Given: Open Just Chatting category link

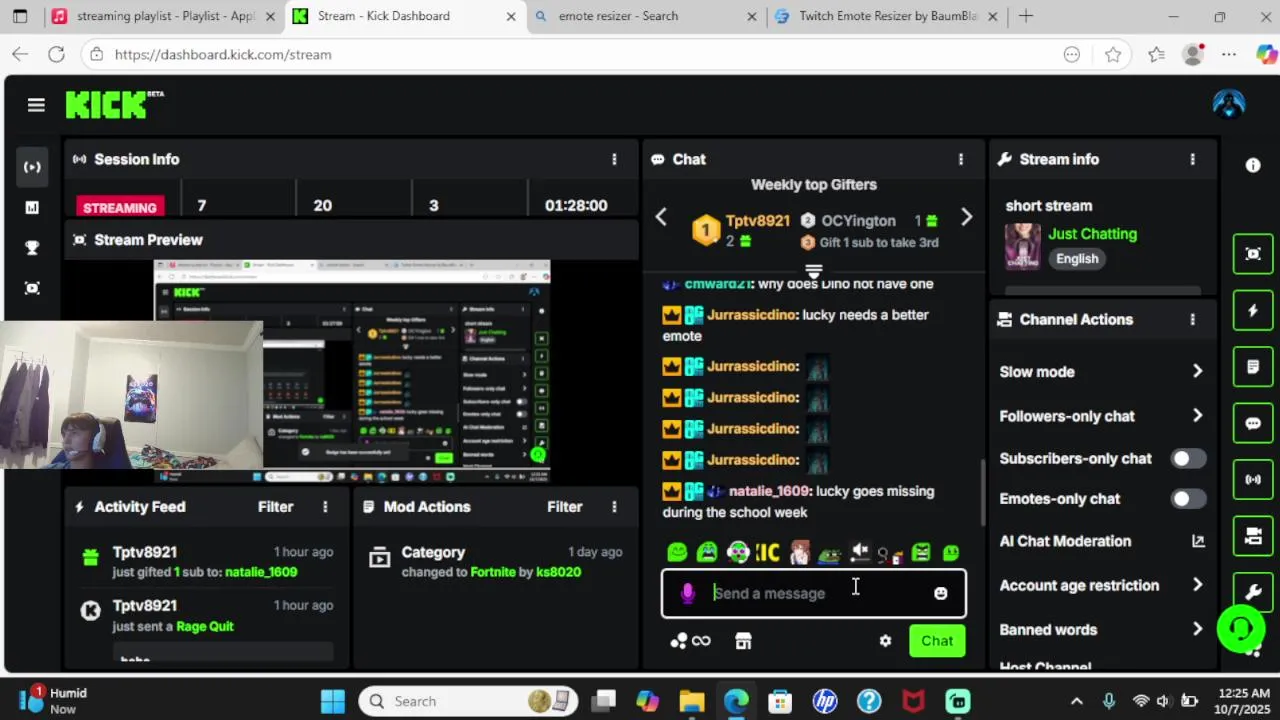Looking at the screenshot, I should coord(1092,234).
